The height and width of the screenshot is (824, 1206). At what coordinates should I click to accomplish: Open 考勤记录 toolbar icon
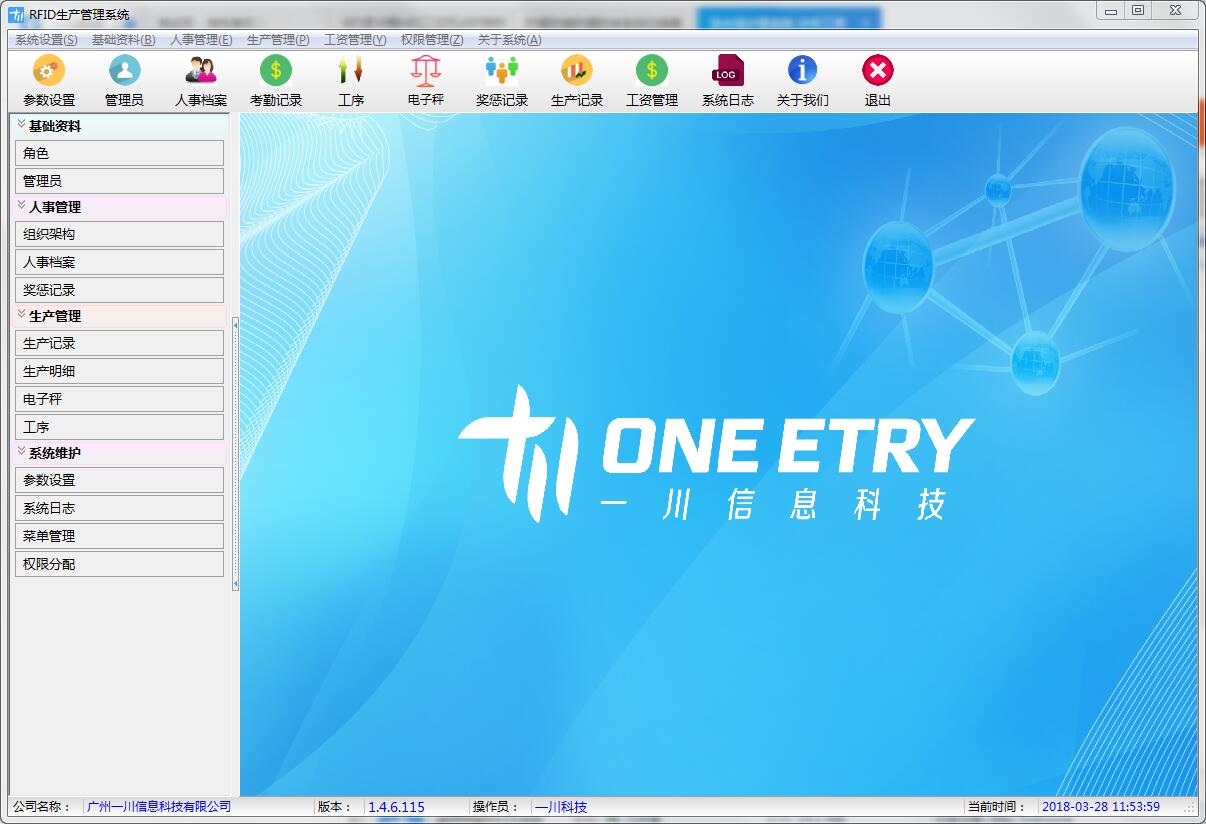point(276,81)
